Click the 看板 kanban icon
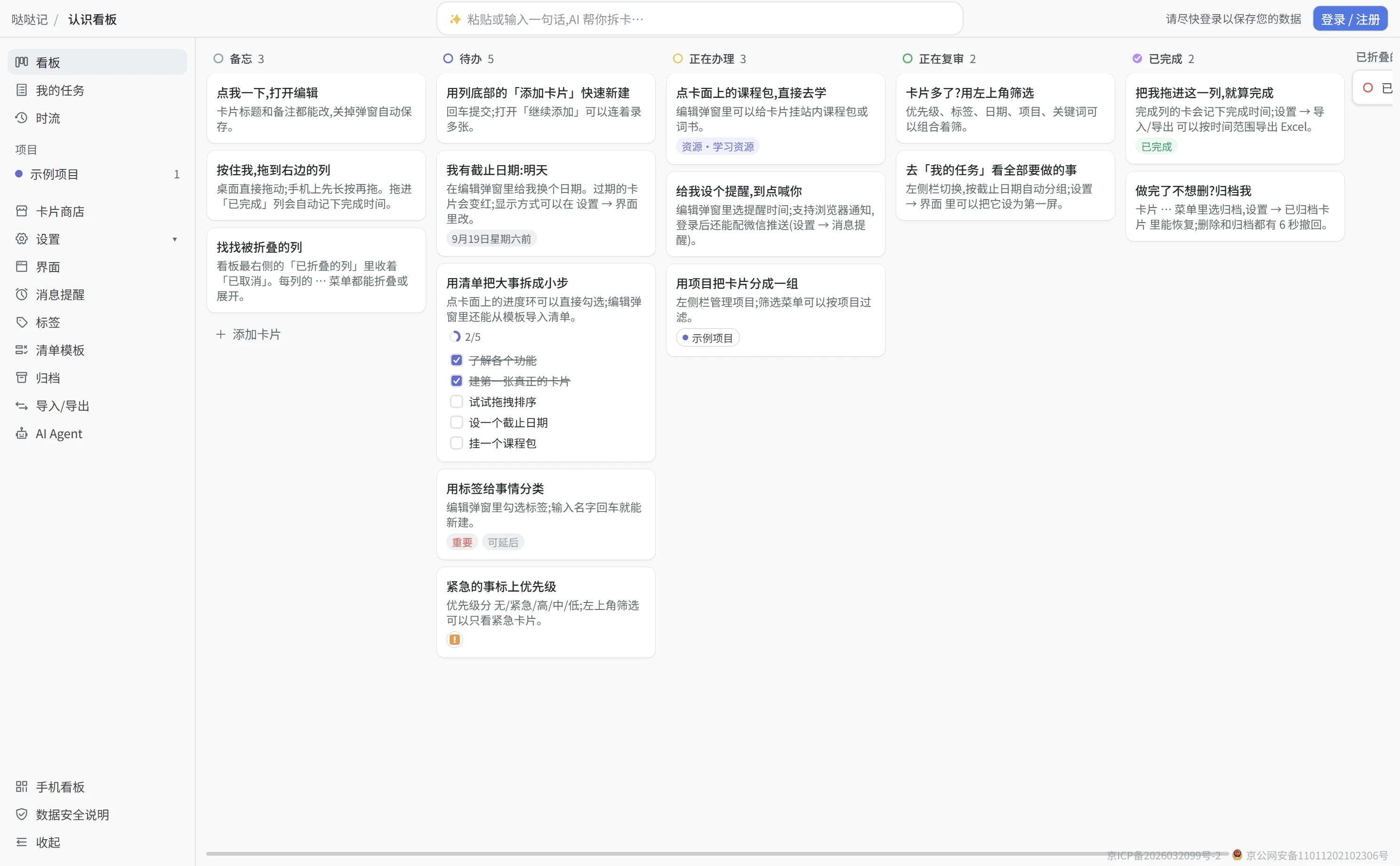The height and width of the screenshot is (866, 1400). pos(22,62)
